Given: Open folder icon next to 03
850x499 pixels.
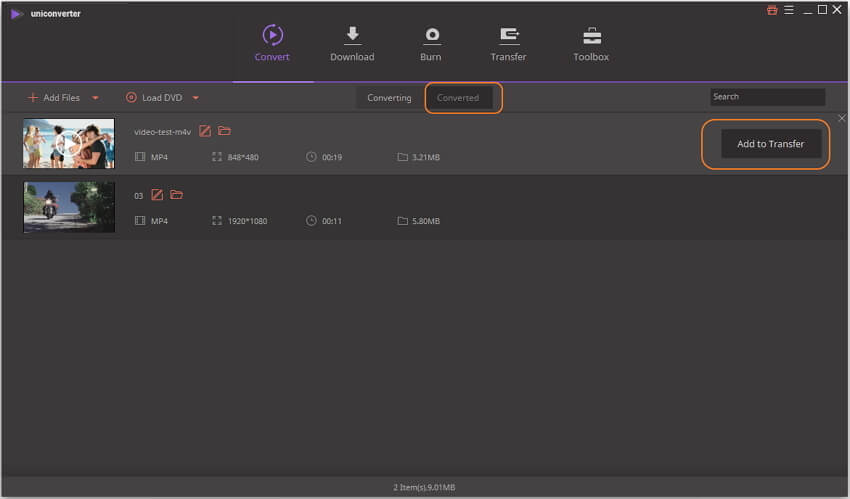Looking at the screenshot, I should (x=177, y=195).
